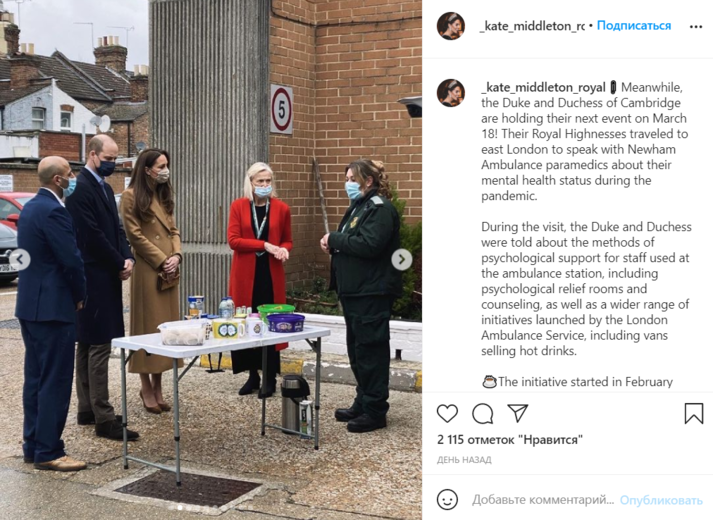Open _kate_middleton_rc username in header
Viewport: 713px width, 520px height.
tap(532, 26)
